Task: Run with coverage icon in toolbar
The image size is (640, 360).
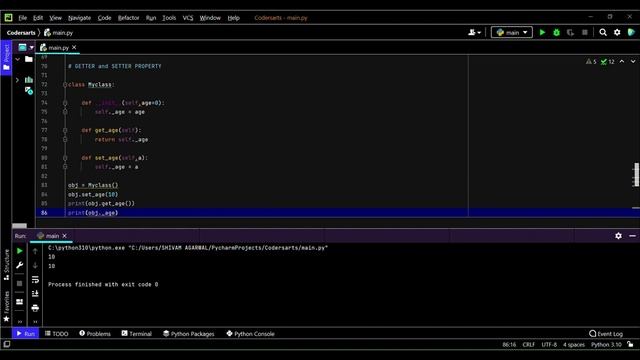Action: point(570,32)
